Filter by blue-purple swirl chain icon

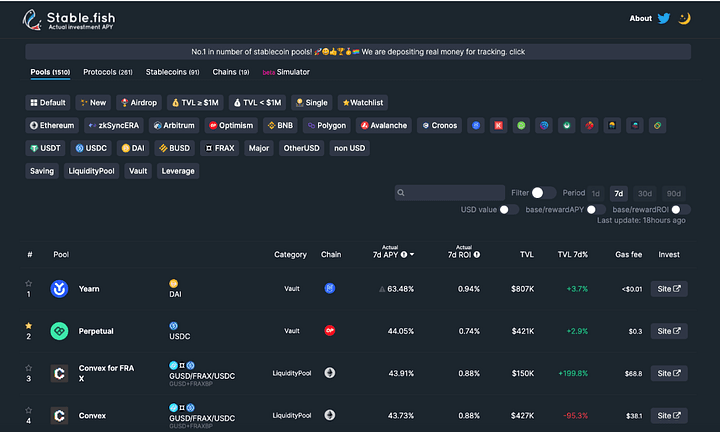(x=544, y=125)
